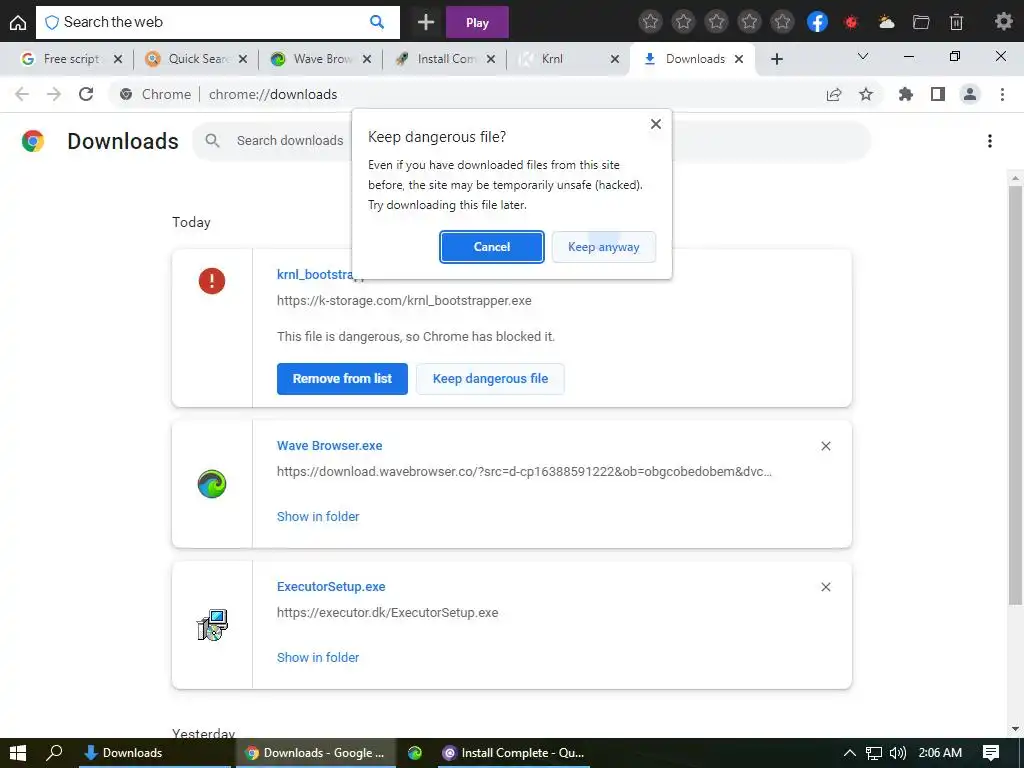The height and width of the screenshot is (768, 1024).
Task: Switch to the Install Complete tab
Action: [447, 59]
